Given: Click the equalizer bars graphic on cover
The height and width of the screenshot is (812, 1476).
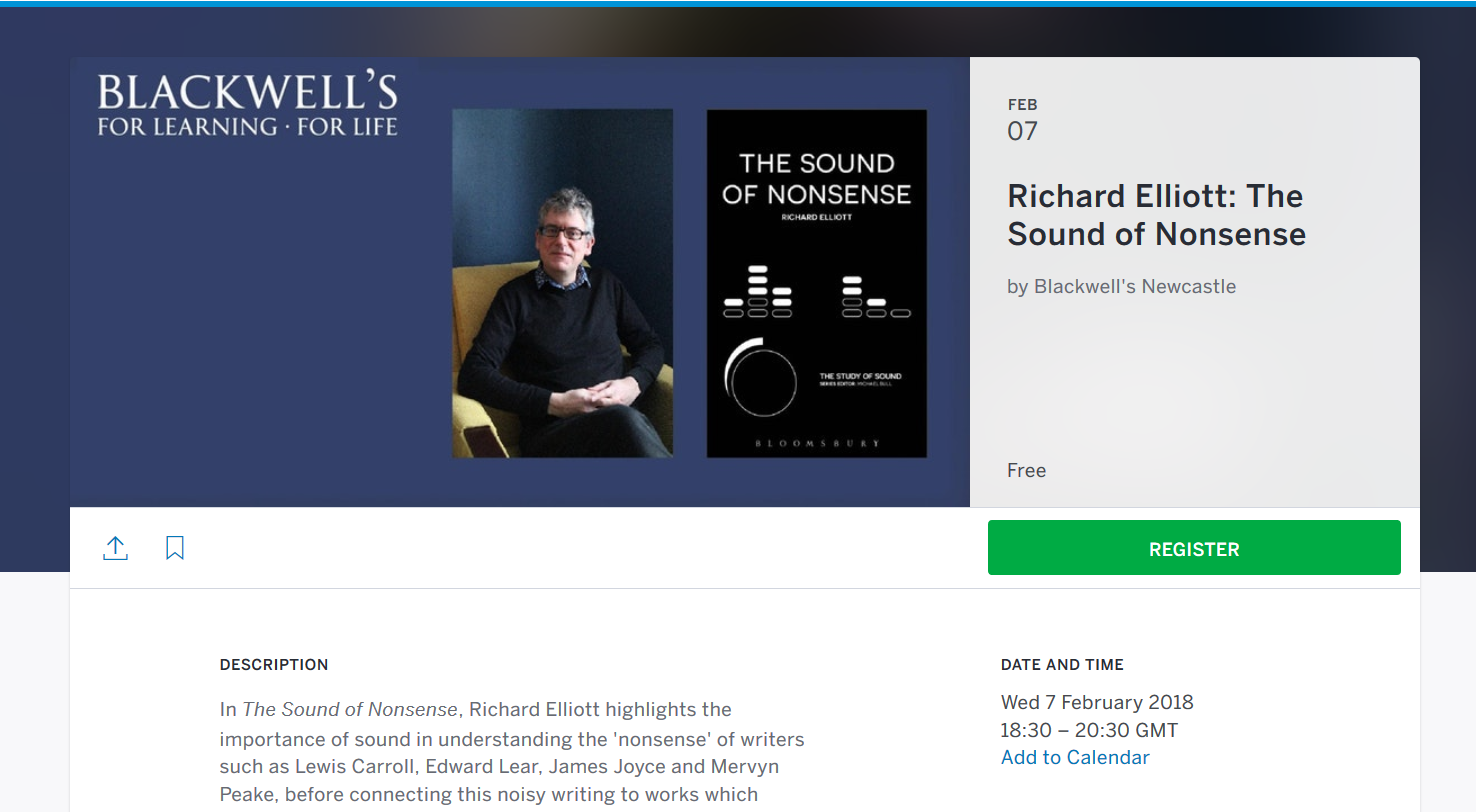Looking at the screenshot, I should point(758,293).
